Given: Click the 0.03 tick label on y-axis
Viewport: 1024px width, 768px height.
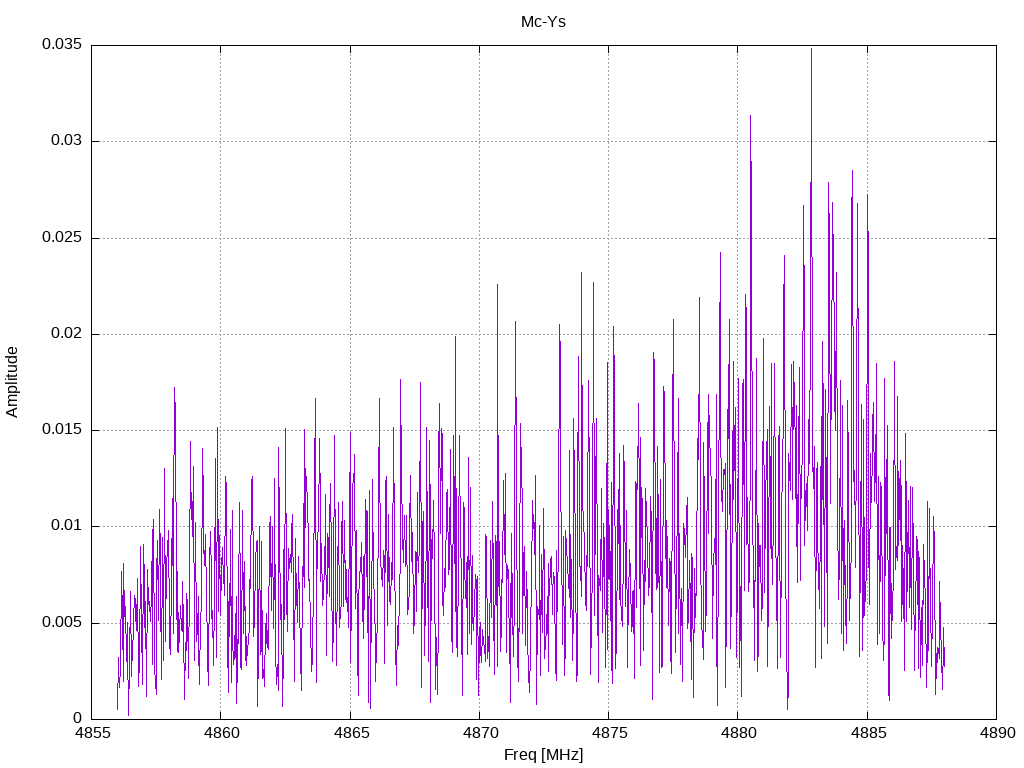Looking at the screenshot, I should click(x=67, y=141).
